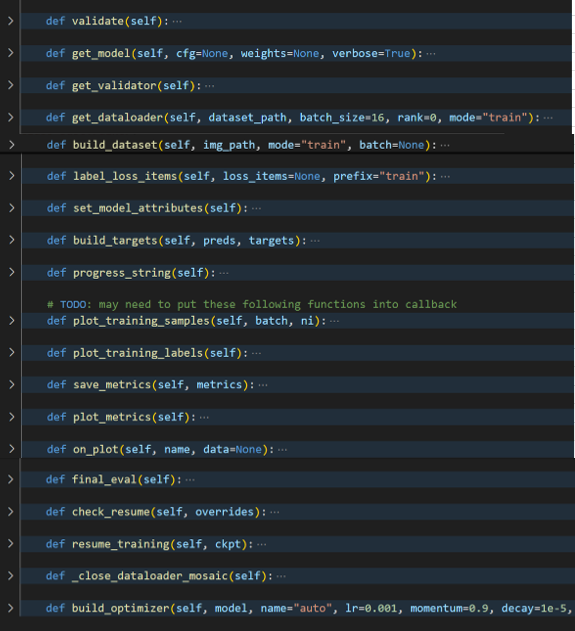
Task: Click the name="auto" parameter in build_optimizer
Action: [x=296, y=608]
